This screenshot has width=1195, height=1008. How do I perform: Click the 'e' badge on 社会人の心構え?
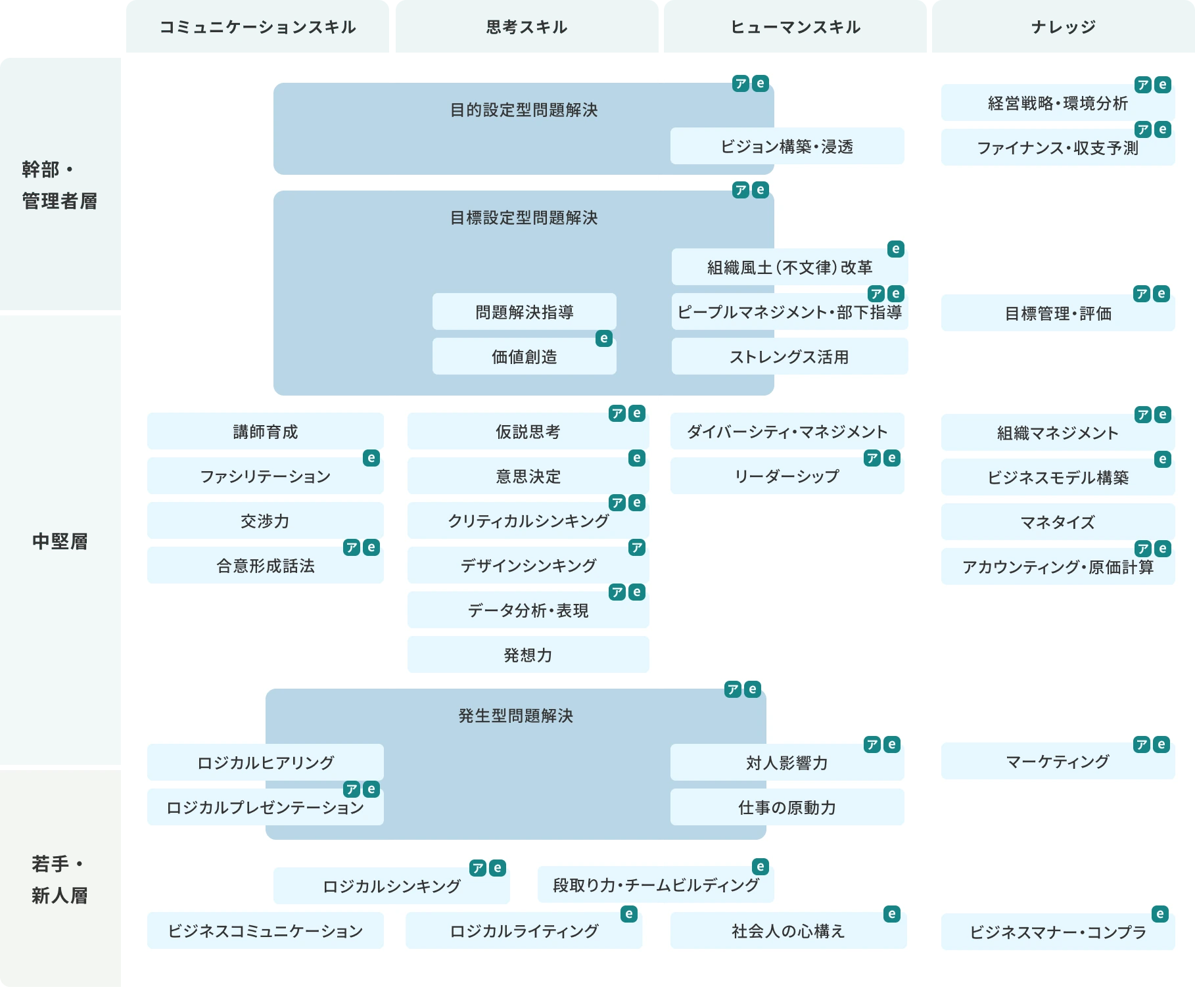click(892, 914)
